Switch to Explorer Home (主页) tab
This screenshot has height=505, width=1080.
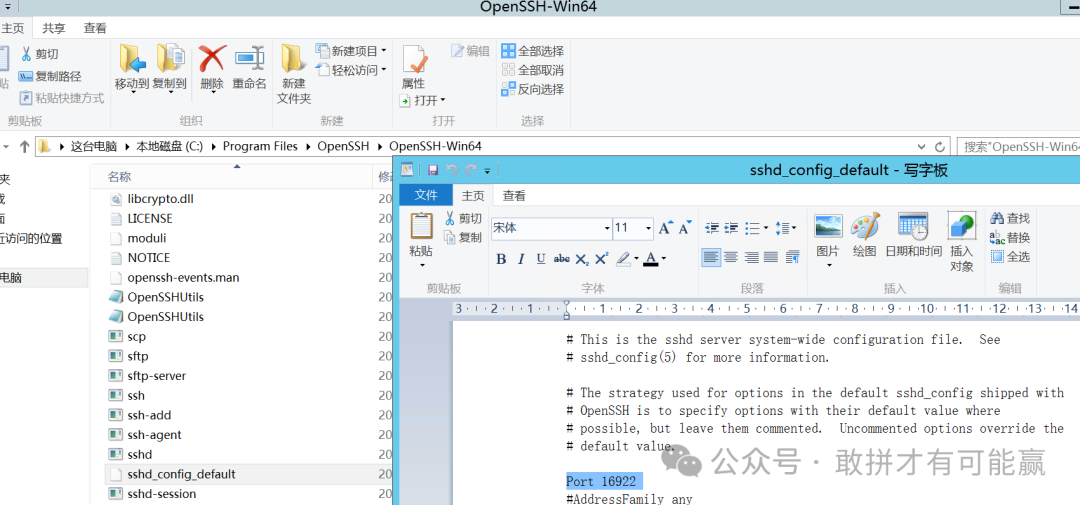tap(13, 28)
